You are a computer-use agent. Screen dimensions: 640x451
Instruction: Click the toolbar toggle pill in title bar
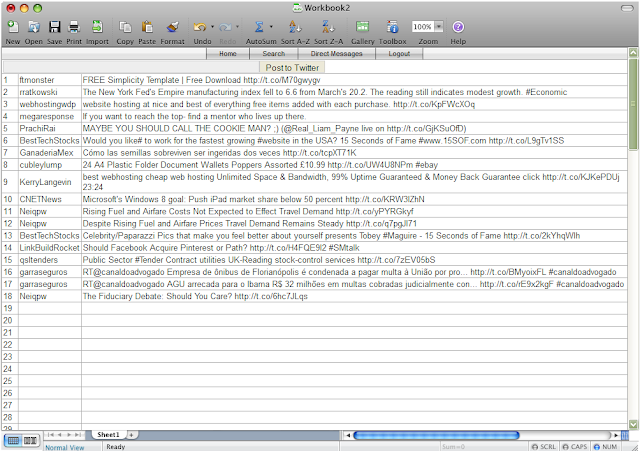click(x=627, y=8)
